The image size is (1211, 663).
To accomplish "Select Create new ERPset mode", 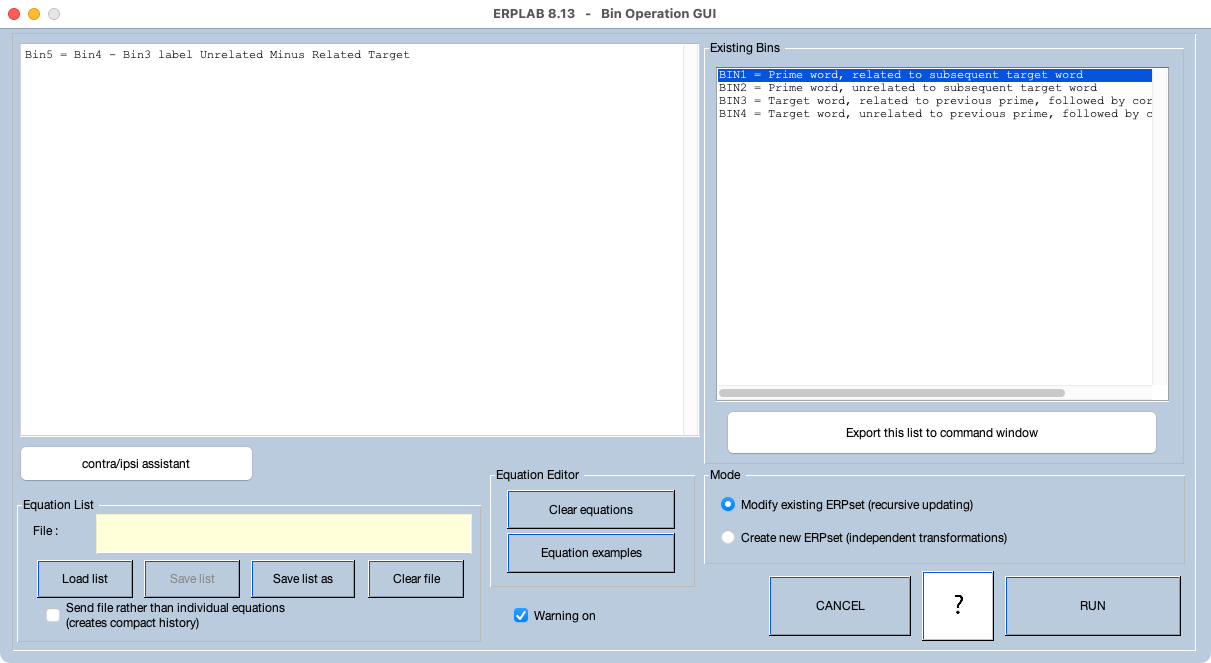I will coord(728,538).
